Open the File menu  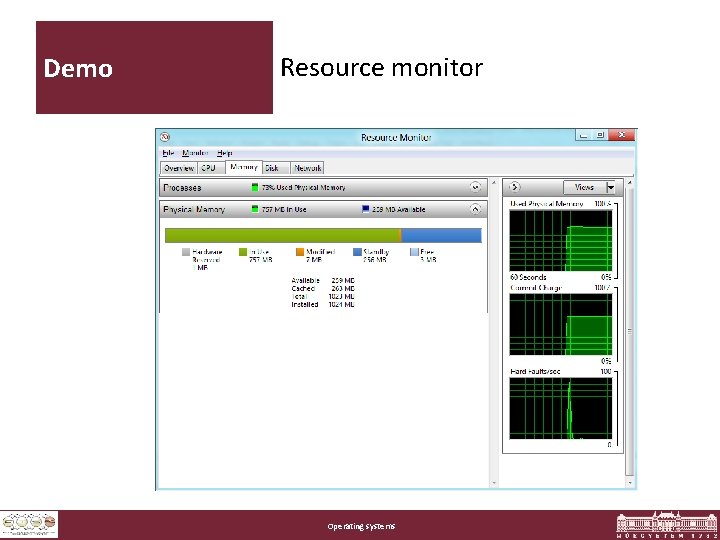(168, 153)
